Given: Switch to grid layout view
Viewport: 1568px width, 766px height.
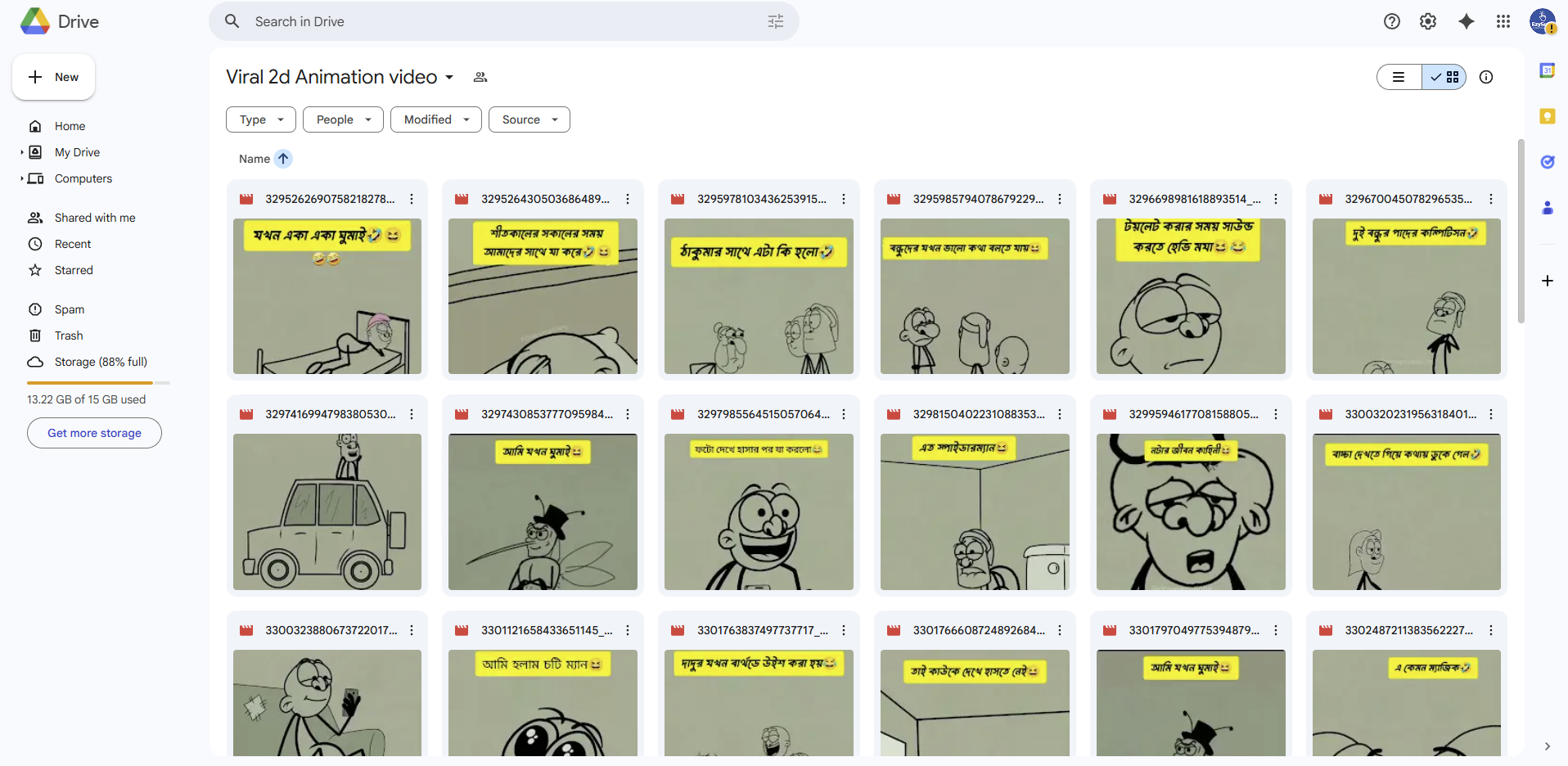Looking at the screenshot, I should tap(1444, 77).
